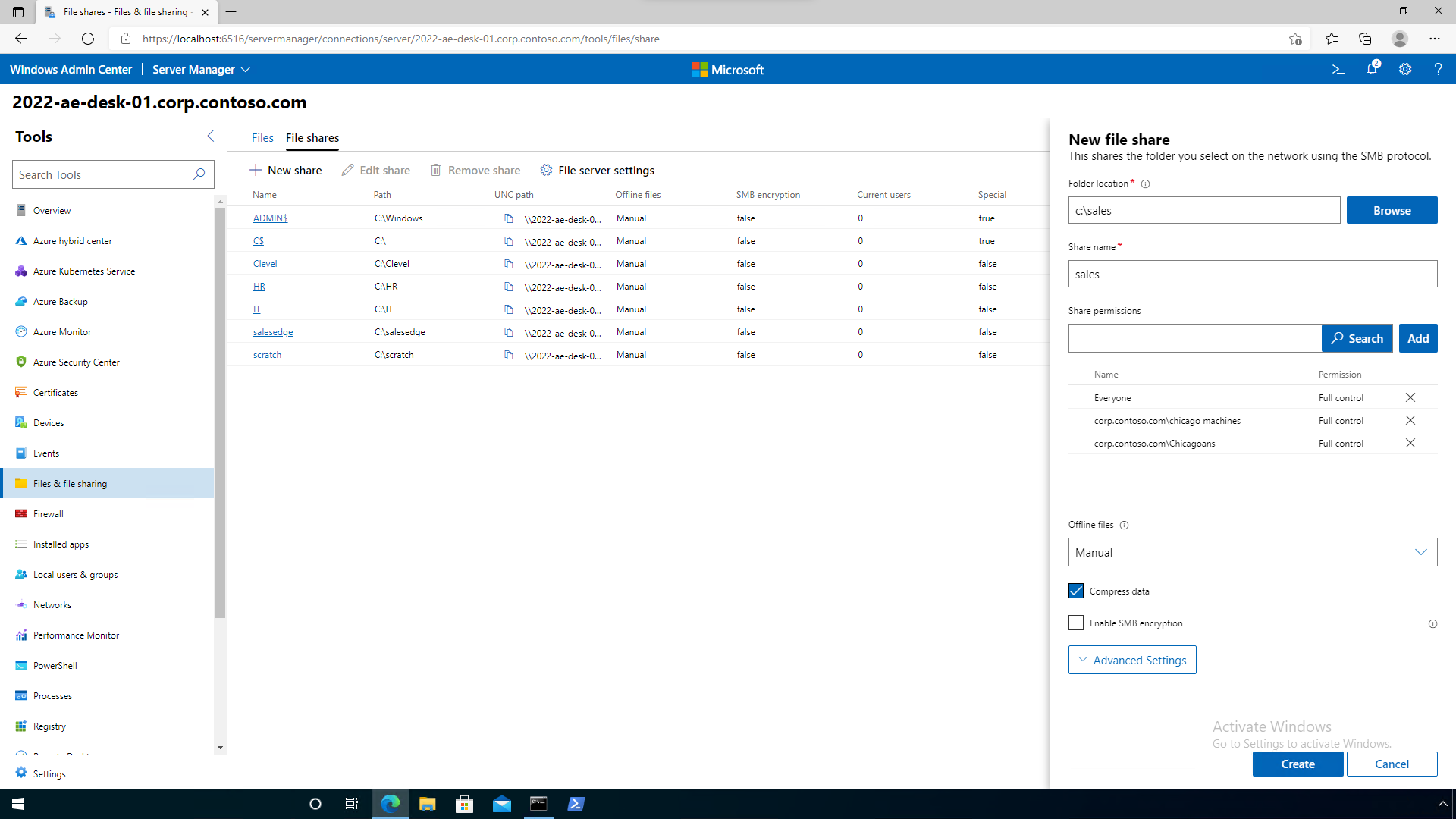Collapse the Tools sidebar panel
The width and height of the screenshot is (1456, 819).
tap(211, 136)
